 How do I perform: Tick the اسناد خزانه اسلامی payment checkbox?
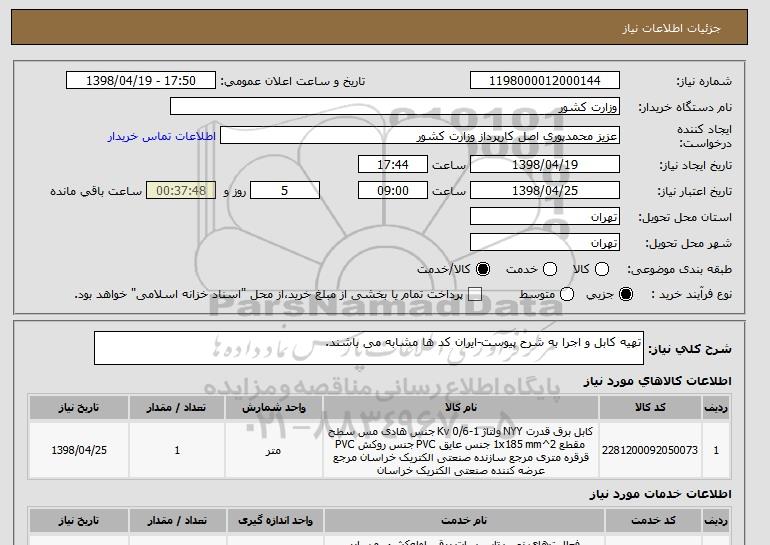[475, 294]
